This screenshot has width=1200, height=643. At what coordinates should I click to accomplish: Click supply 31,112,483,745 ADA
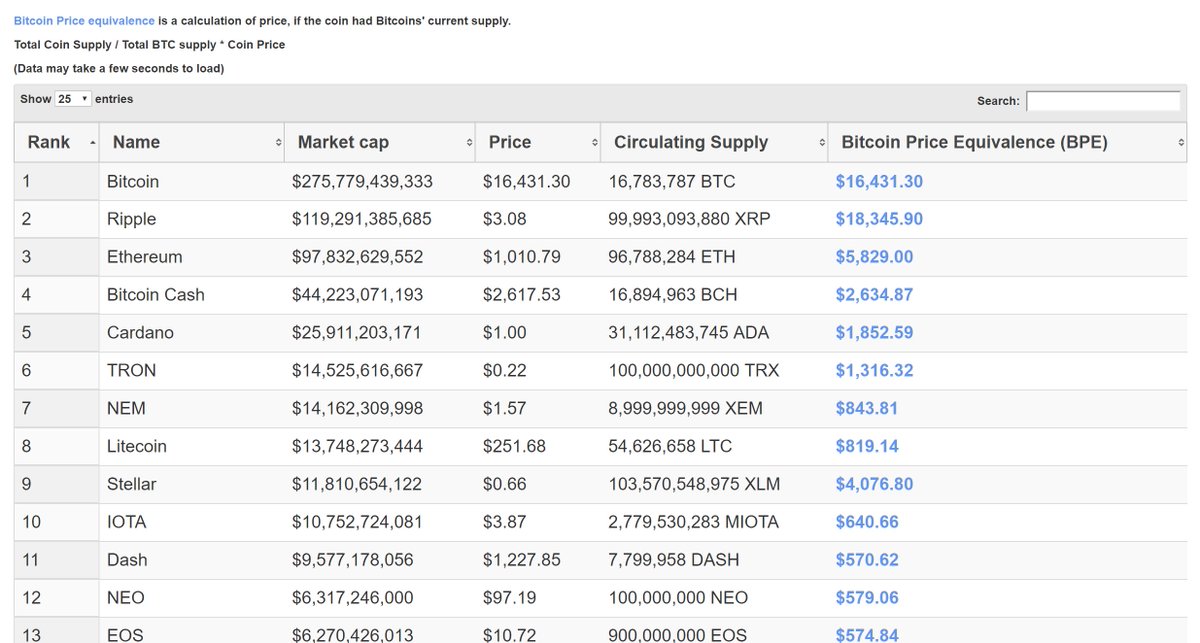[690, 333]
